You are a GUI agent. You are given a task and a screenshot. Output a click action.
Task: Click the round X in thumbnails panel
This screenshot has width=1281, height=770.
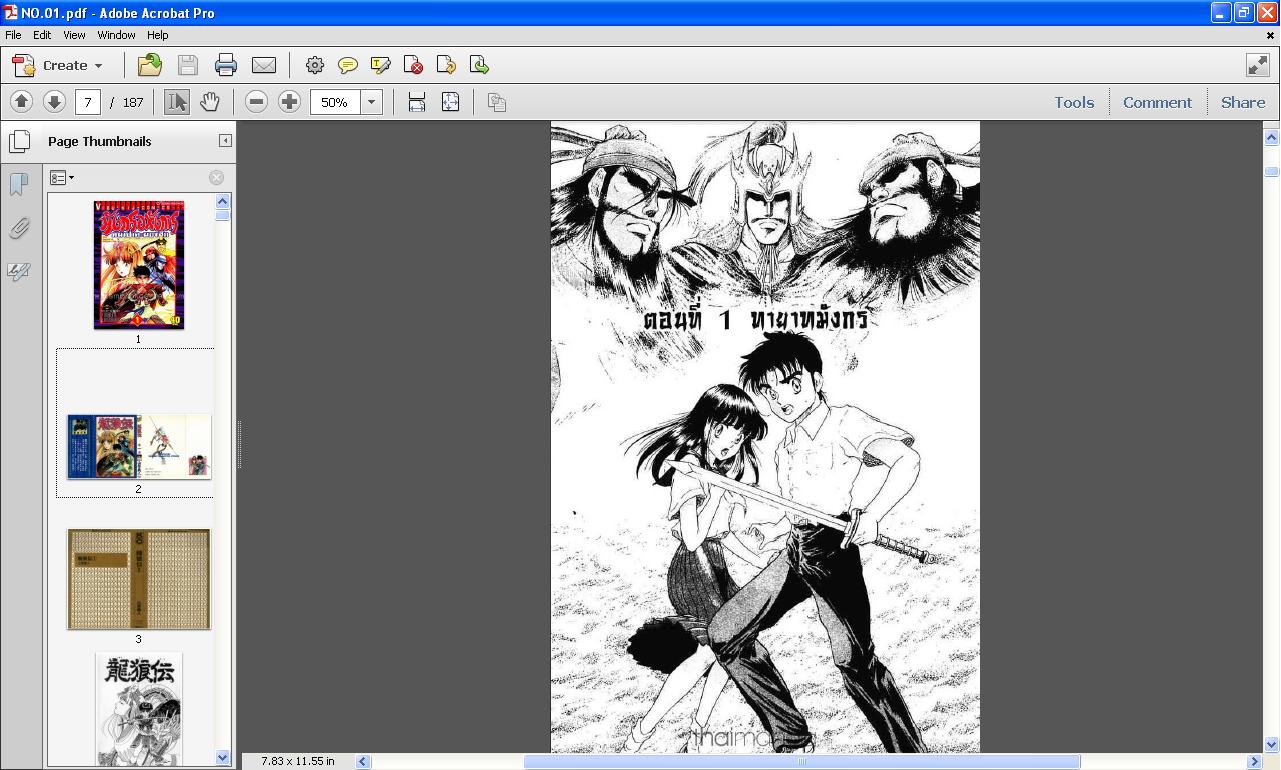point(216,178)
